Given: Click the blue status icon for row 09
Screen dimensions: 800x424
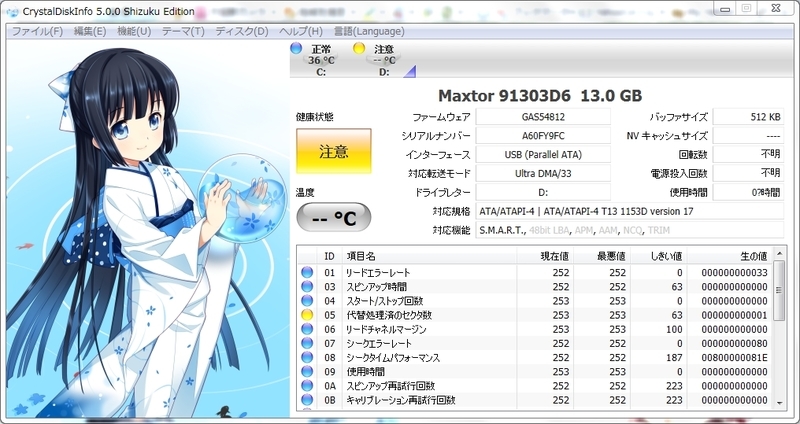Looking at the screenshot, I should [307, 371].
